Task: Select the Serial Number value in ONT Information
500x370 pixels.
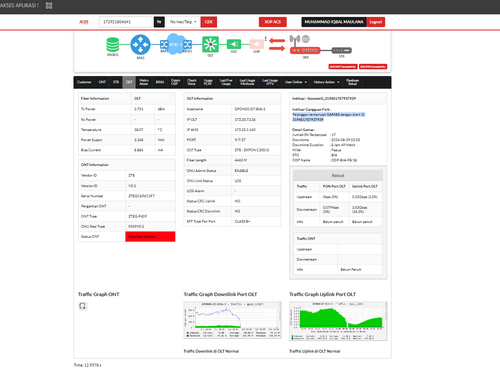Action: coord(142,196)
